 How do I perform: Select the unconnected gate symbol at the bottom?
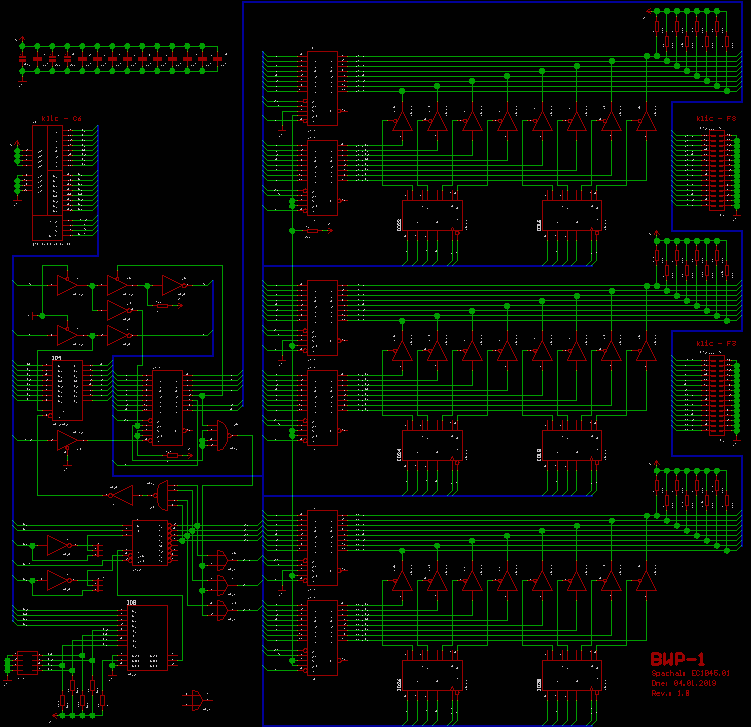click(198, 697)
